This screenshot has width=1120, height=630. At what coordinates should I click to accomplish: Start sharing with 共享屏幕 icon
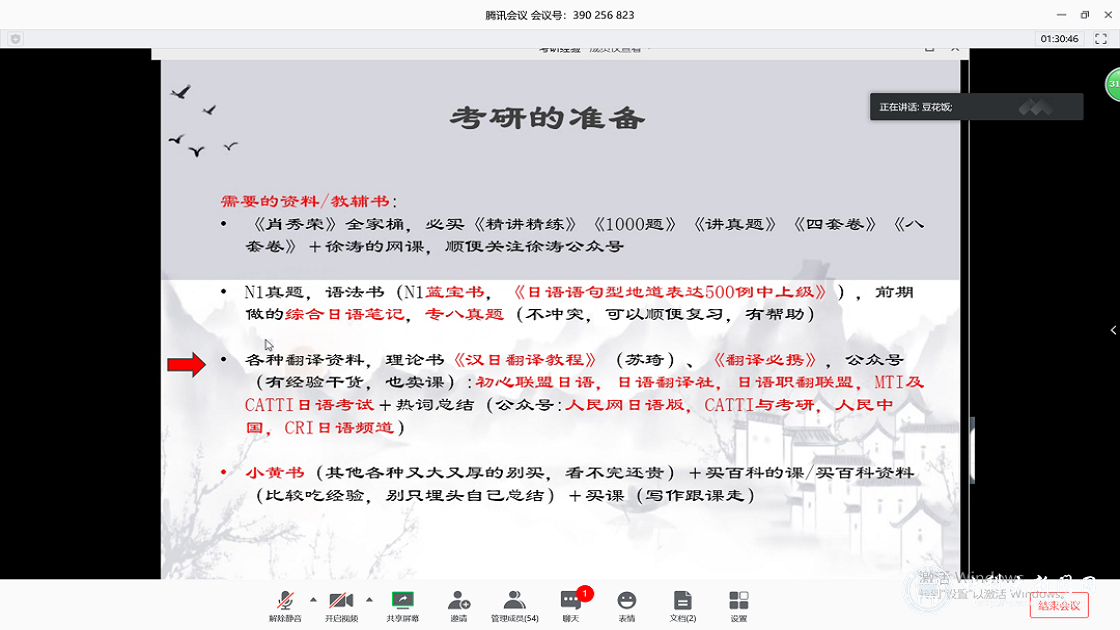click(x=402, y=604)
